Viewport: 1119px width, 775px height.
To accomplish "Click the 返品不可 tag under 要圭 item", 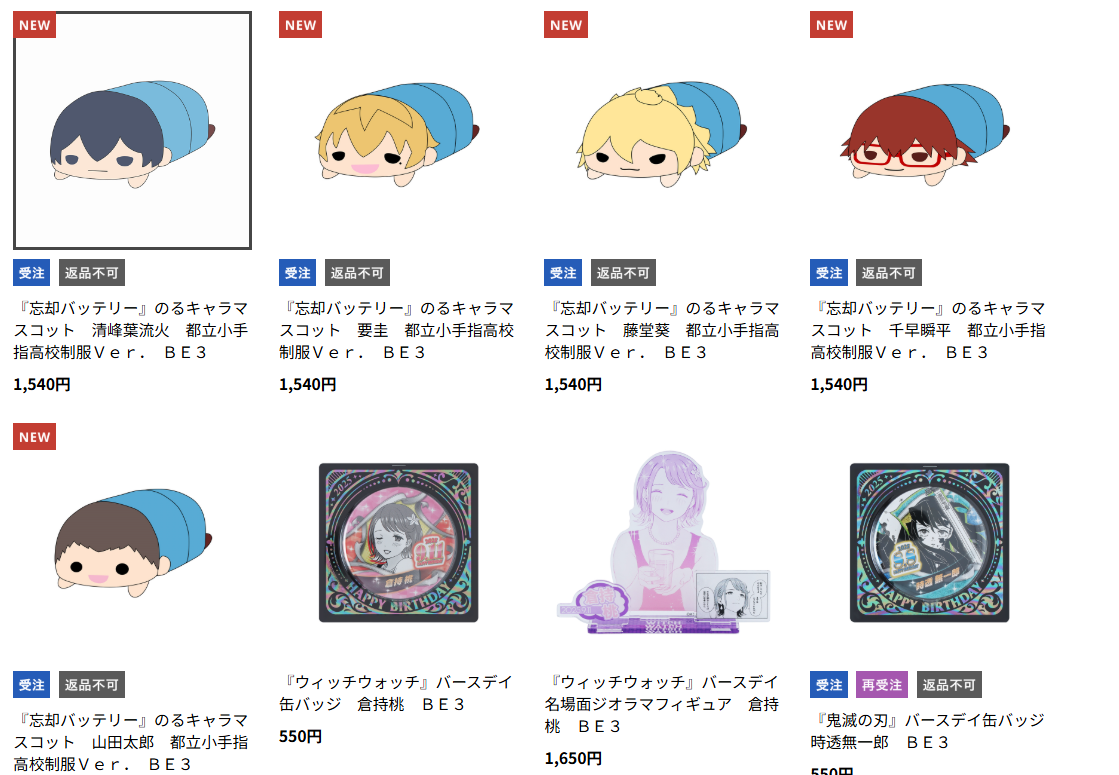I will tap(357, 273).
